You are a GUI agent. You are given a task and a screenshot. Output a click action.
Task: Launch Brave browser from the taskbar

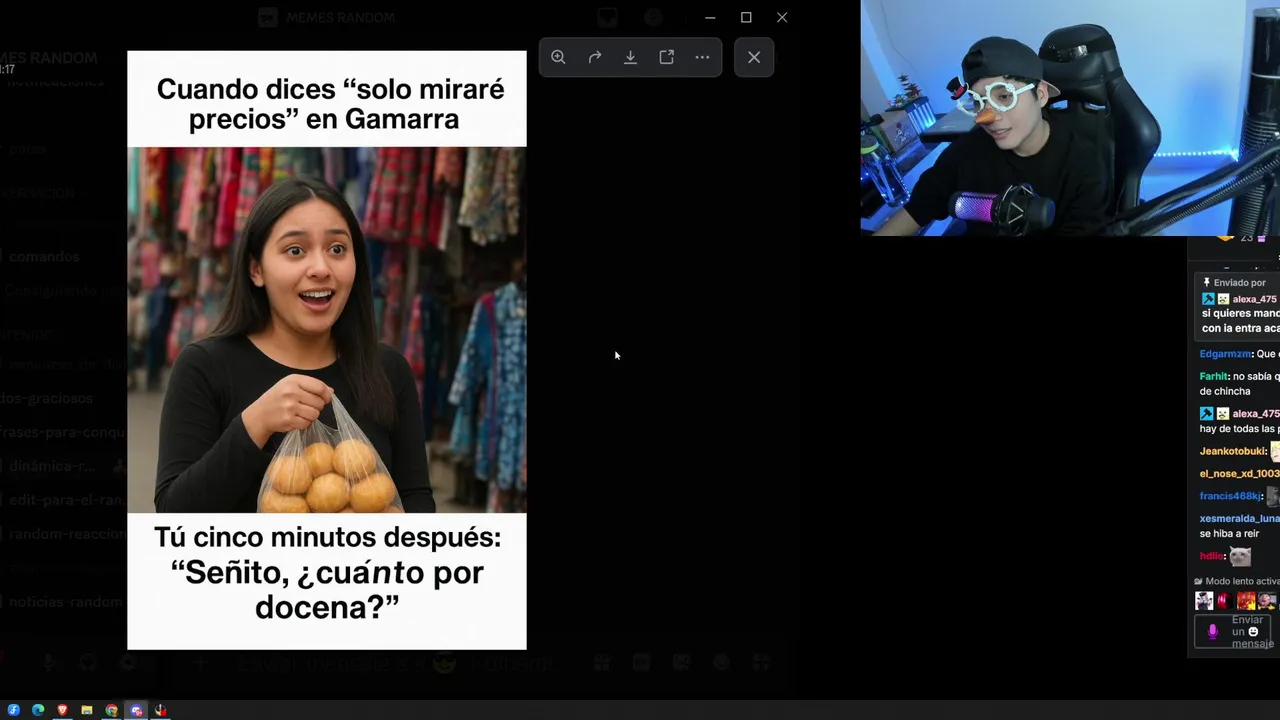[x=62, y=710]
